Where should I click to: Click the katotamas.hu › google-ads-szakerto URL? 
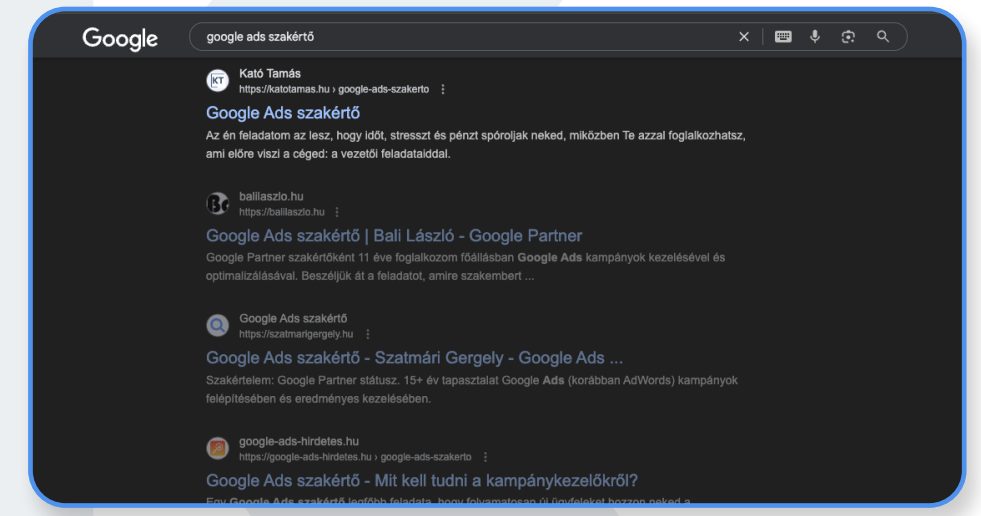(x=334, y=89)
